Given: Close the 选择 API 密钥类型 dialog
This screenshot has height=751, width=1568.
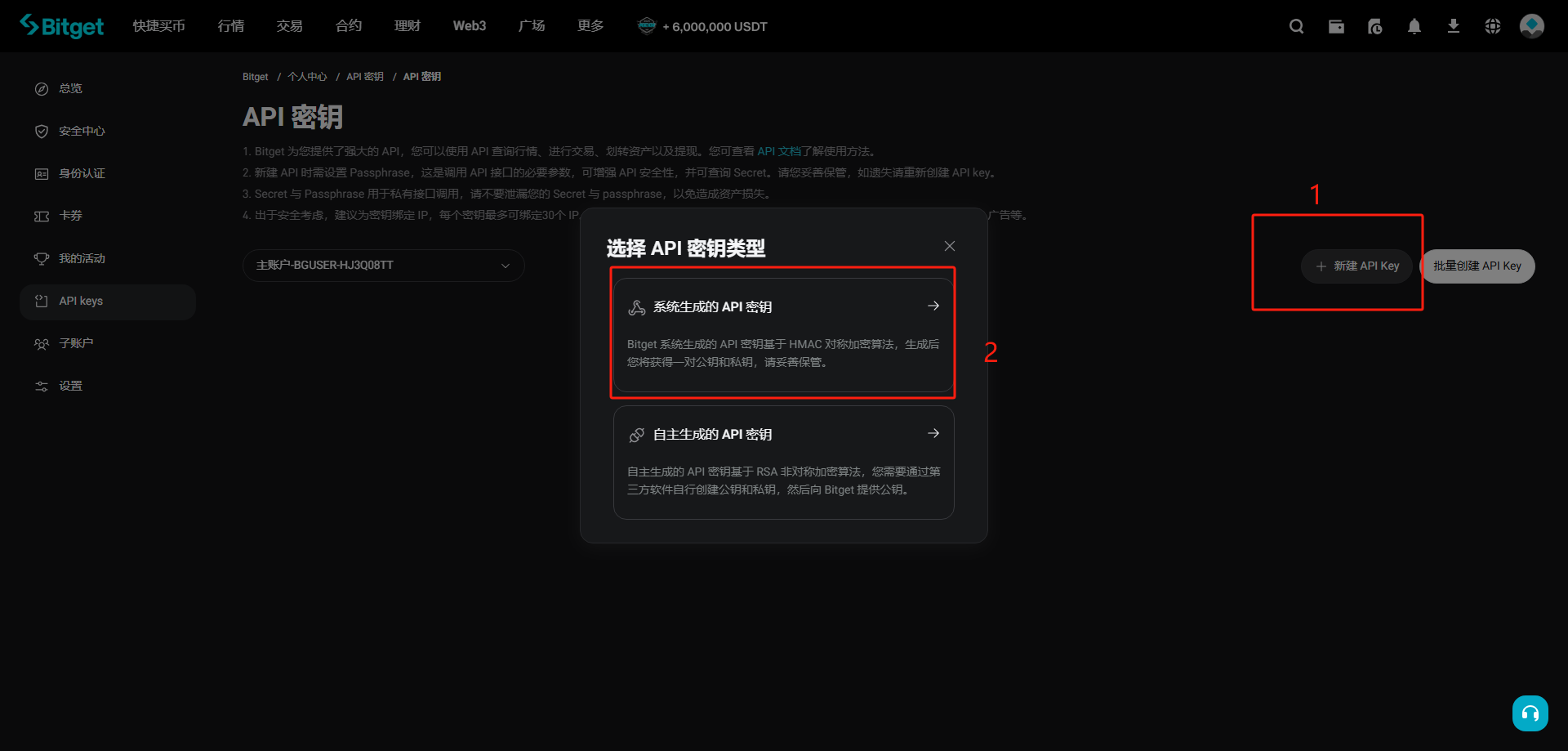Looking at the screenshot, I should (x=950, y=246).
